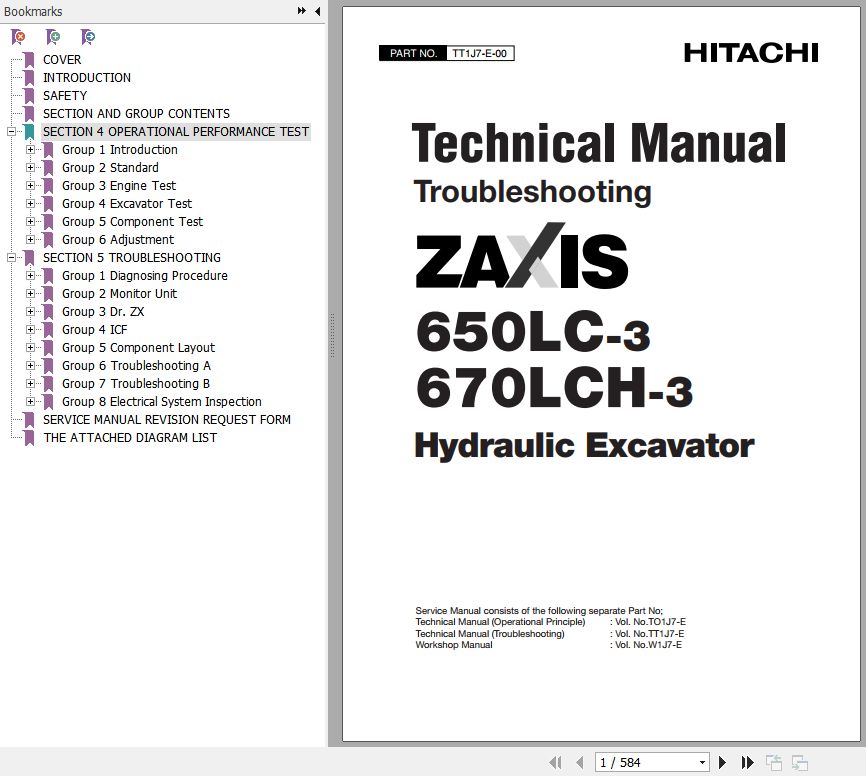Expand Group 4 ICF
The image size is (866, 776).
coord(30,330)
